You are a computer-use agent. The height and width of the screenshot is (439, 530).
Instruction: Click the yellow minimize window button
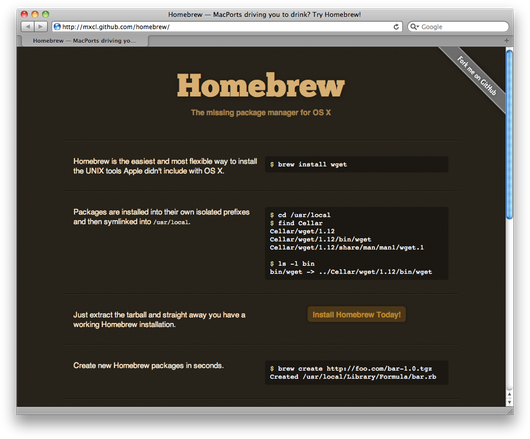click(x=35, y=14)
